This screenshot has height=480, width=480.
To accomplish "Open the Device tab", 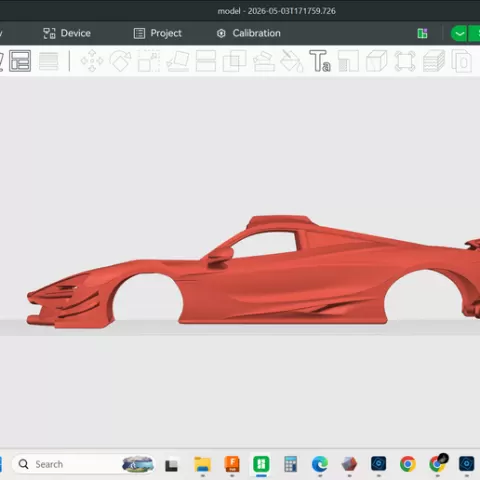I will (67, 33).
